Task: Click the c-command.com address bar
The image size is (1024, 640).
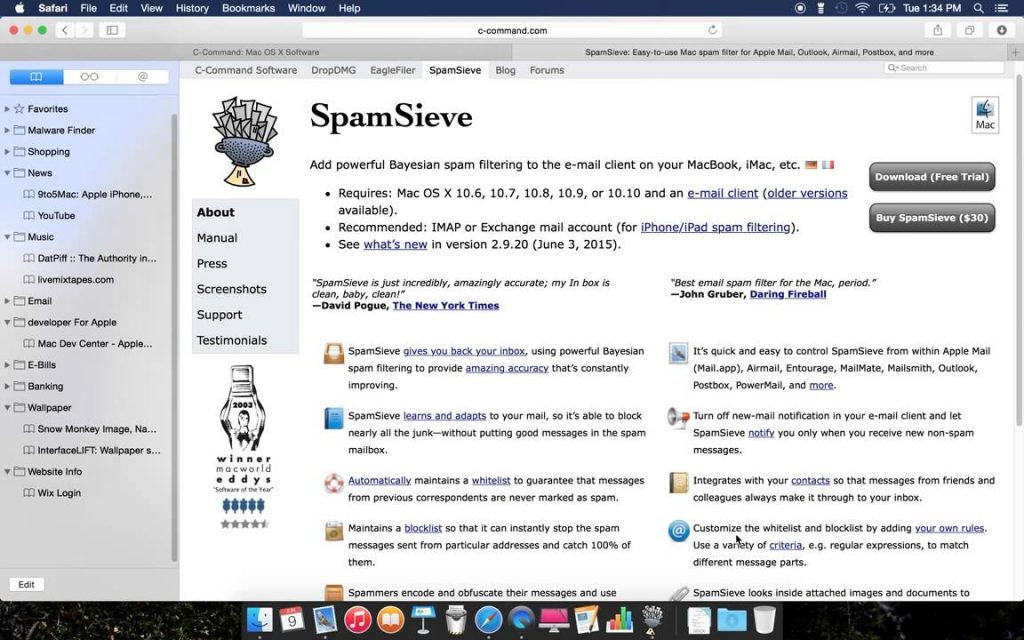Action: coord(512,30)
